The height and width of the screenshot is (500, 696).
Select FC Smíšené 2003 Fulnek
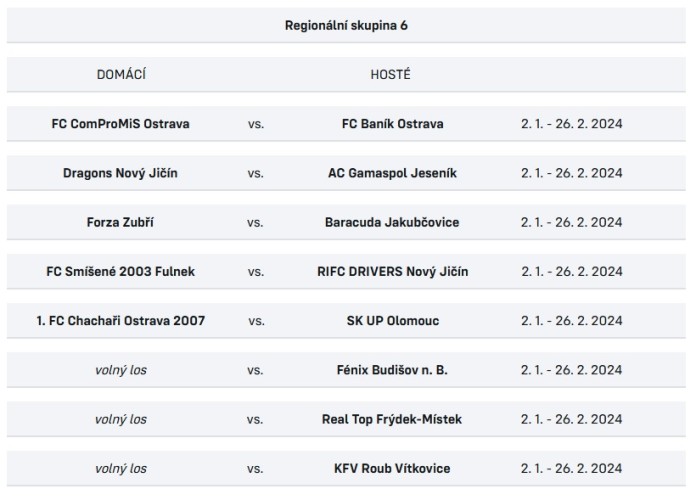coord(121,271)
